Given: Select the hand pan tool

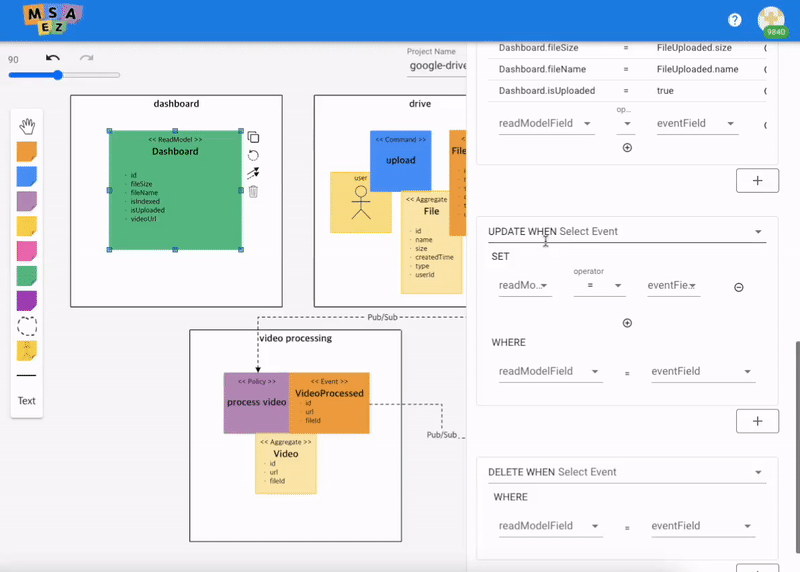Looking at the screenshot, I should pos(27,126).
